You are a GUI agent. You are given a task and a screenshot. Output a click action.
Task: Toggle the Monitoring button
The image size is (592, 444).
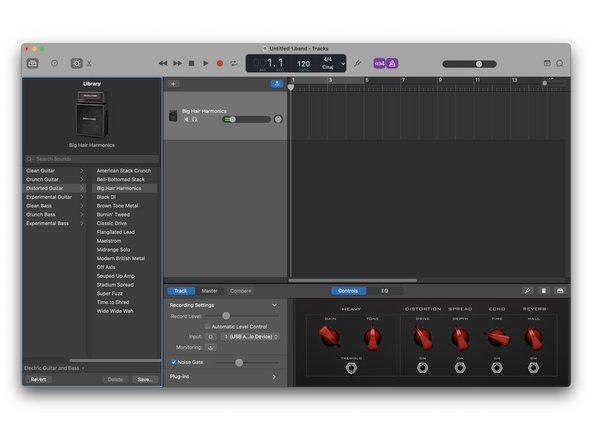(x=211, y=347)
